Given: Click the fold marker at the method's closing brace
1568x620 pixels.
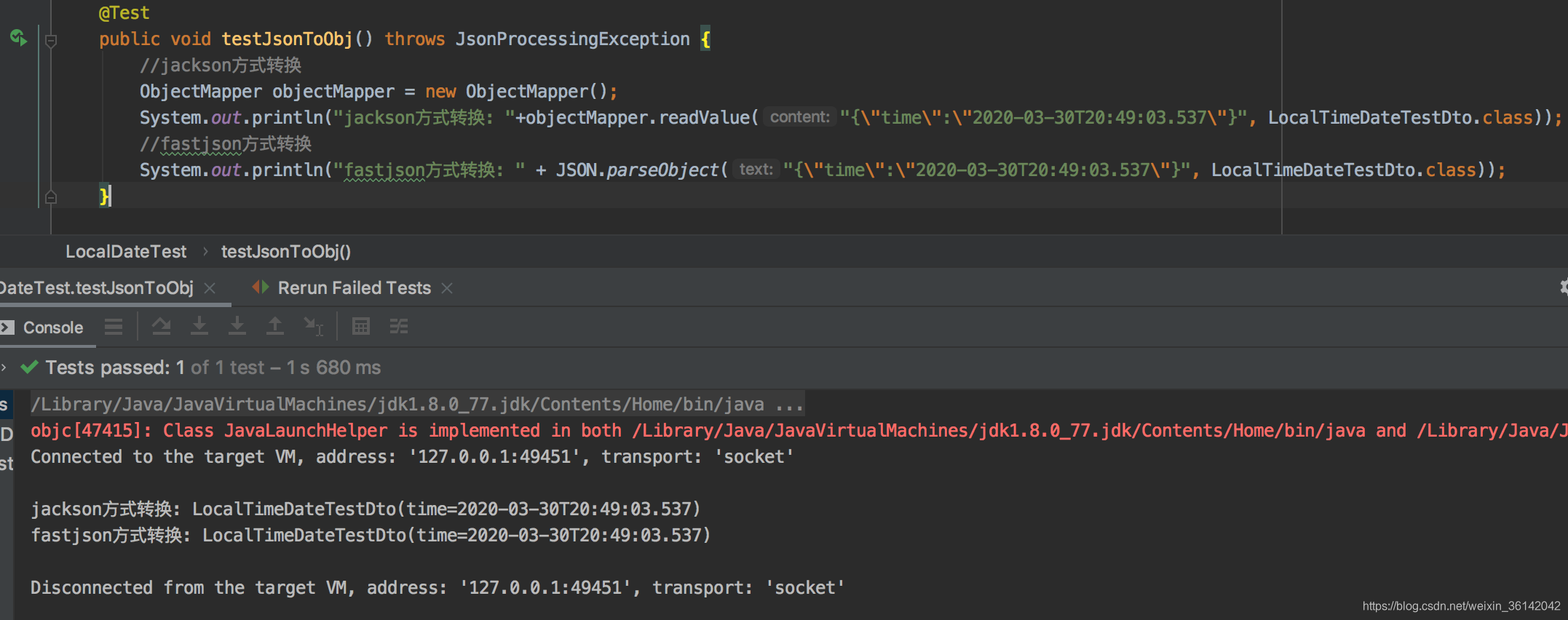Looking at the screenshot, I should tap(51, 196).
